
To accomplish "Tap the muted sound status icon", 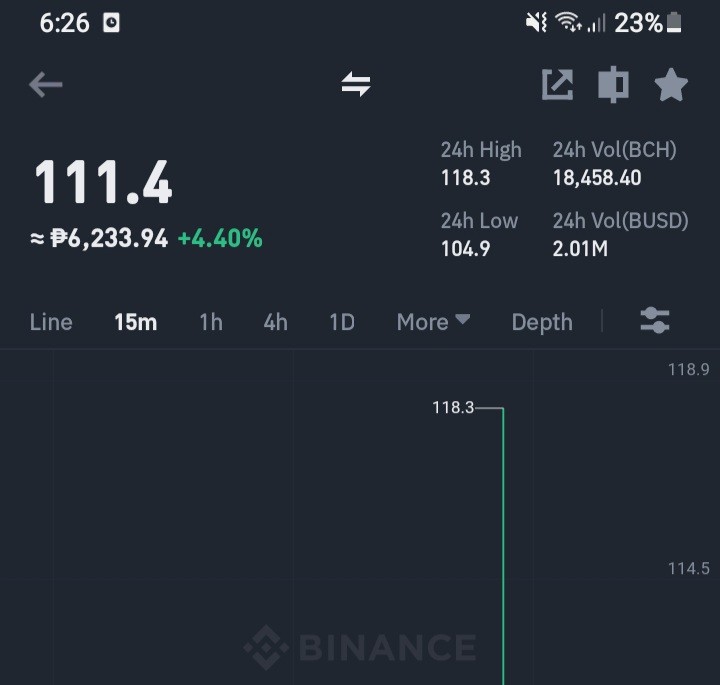I will pos(536,22).
